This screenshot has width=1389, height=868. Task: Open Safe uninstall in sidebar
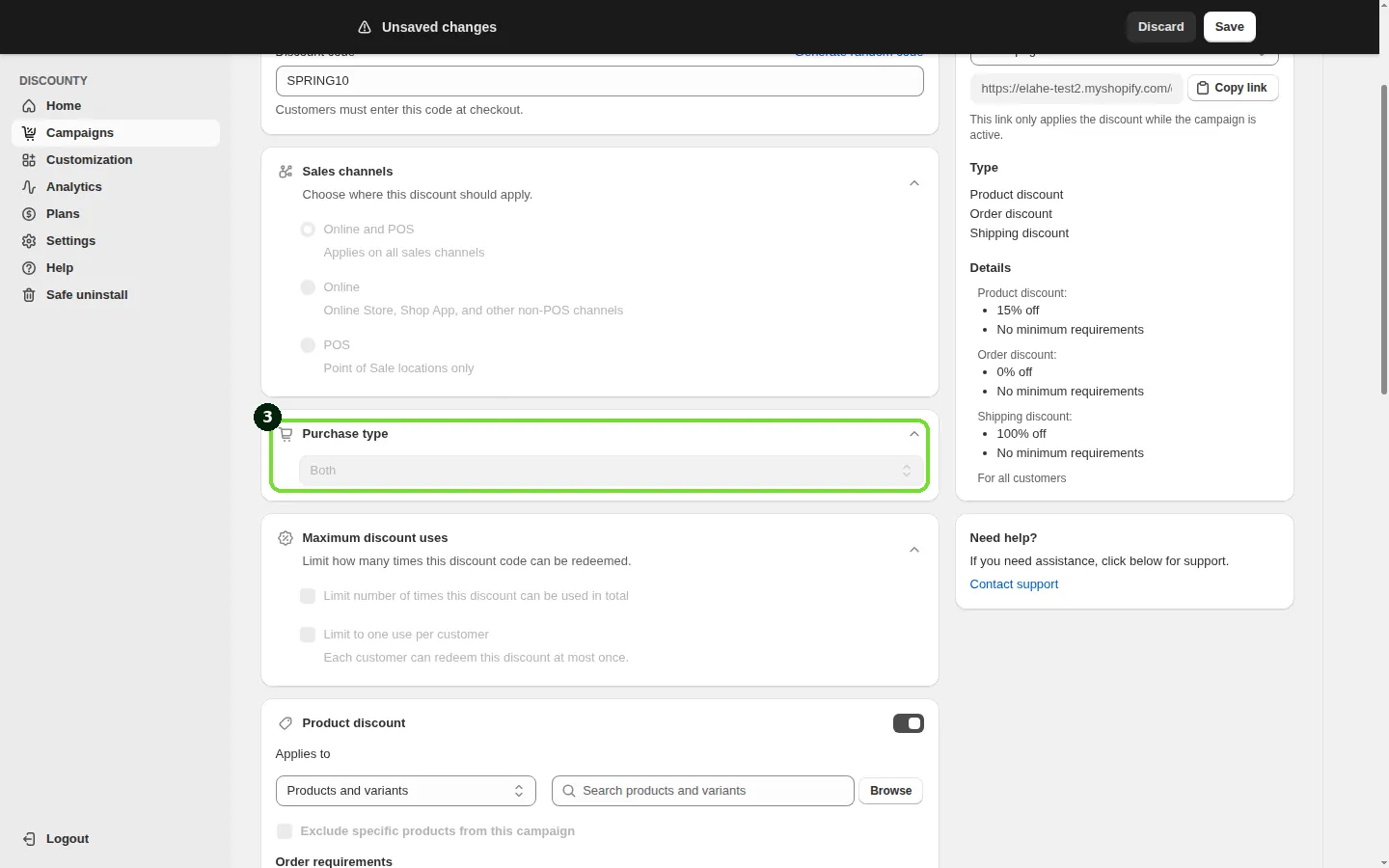(116, 295)
